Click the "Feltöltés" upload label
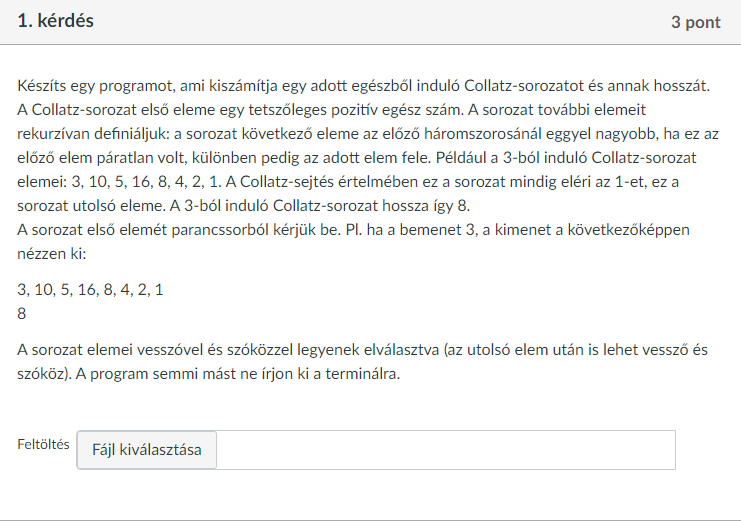The height and width of the screenshot is (521, 741). [43, 444]
